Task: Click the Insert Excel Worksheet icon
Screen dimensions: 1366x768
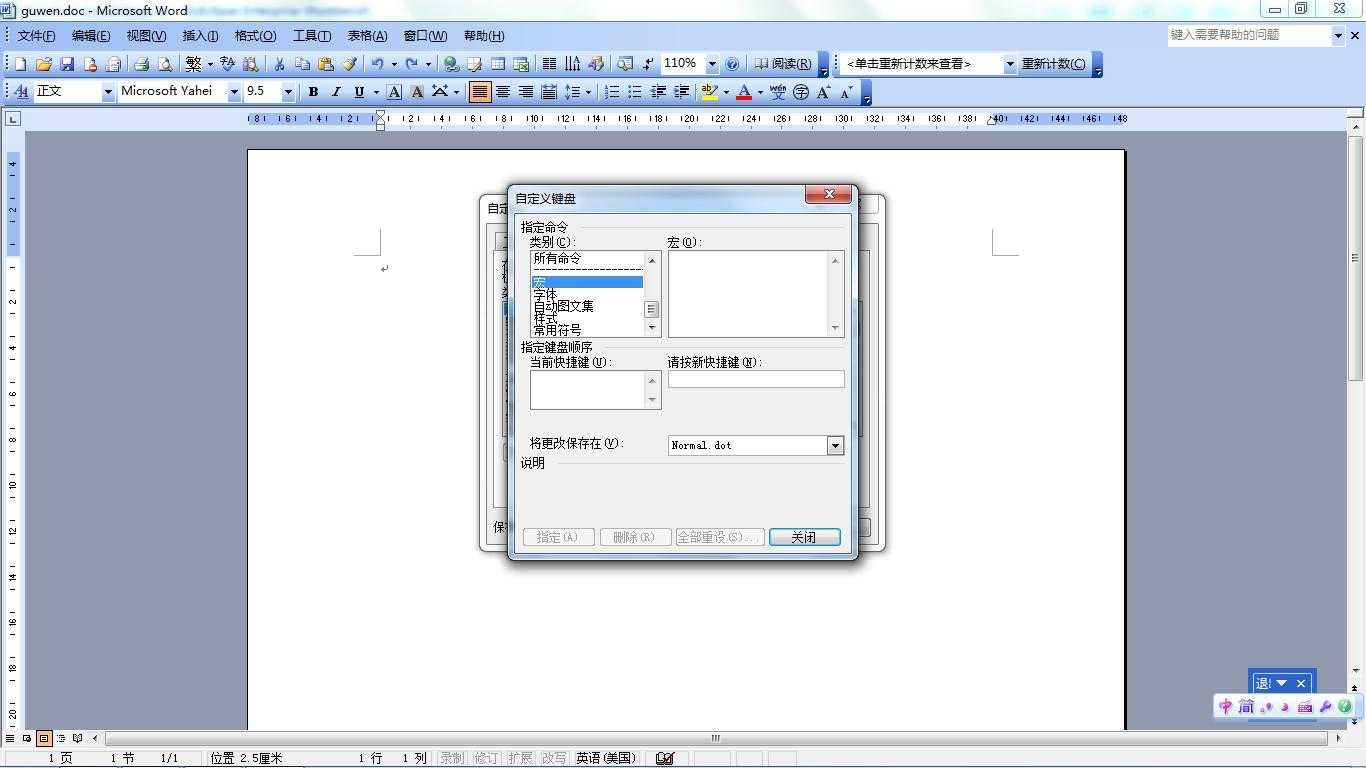Action: tap(521, 64)
